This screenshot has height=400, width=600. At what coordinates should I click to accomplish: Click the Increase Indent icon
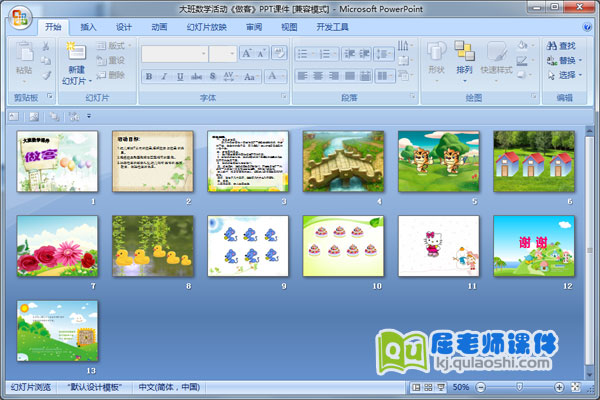click(365, 54)
